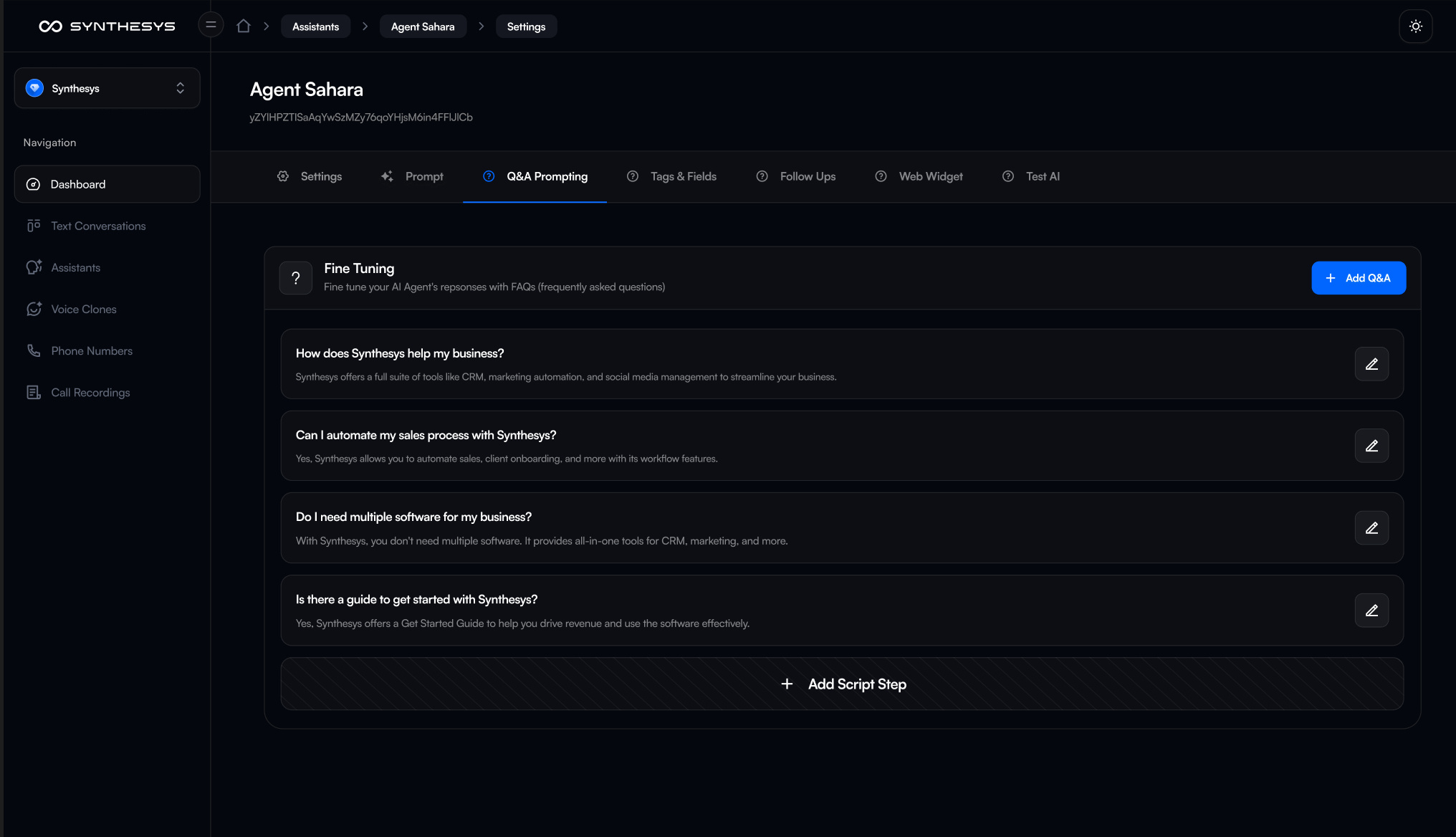Click the Dashboard compass icon

coord(33,184)
